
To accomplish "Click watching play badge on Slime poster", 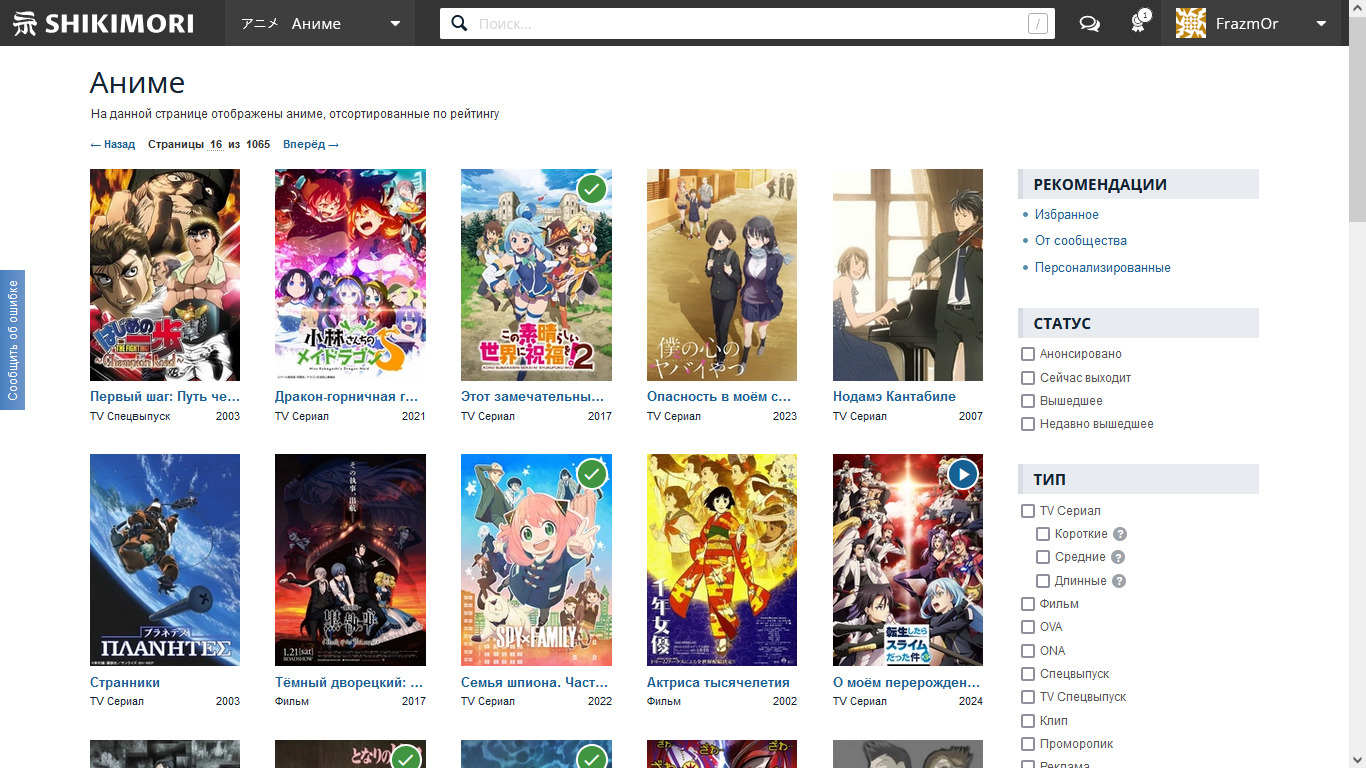I will click(x=963, y=473).
